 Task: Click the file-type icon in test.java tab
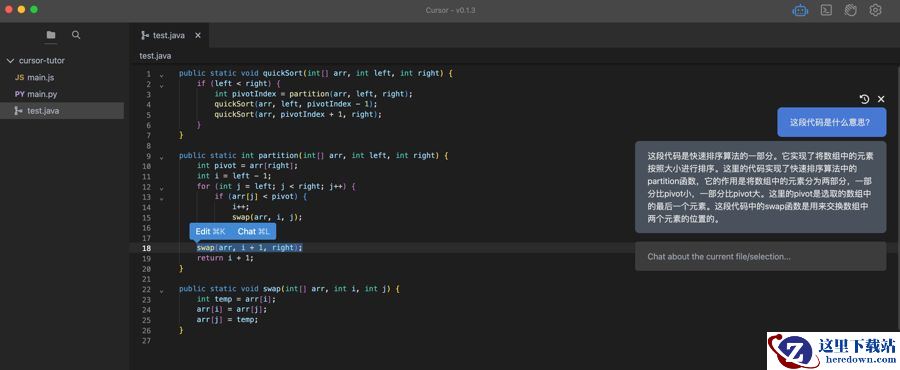pos(145,36)
